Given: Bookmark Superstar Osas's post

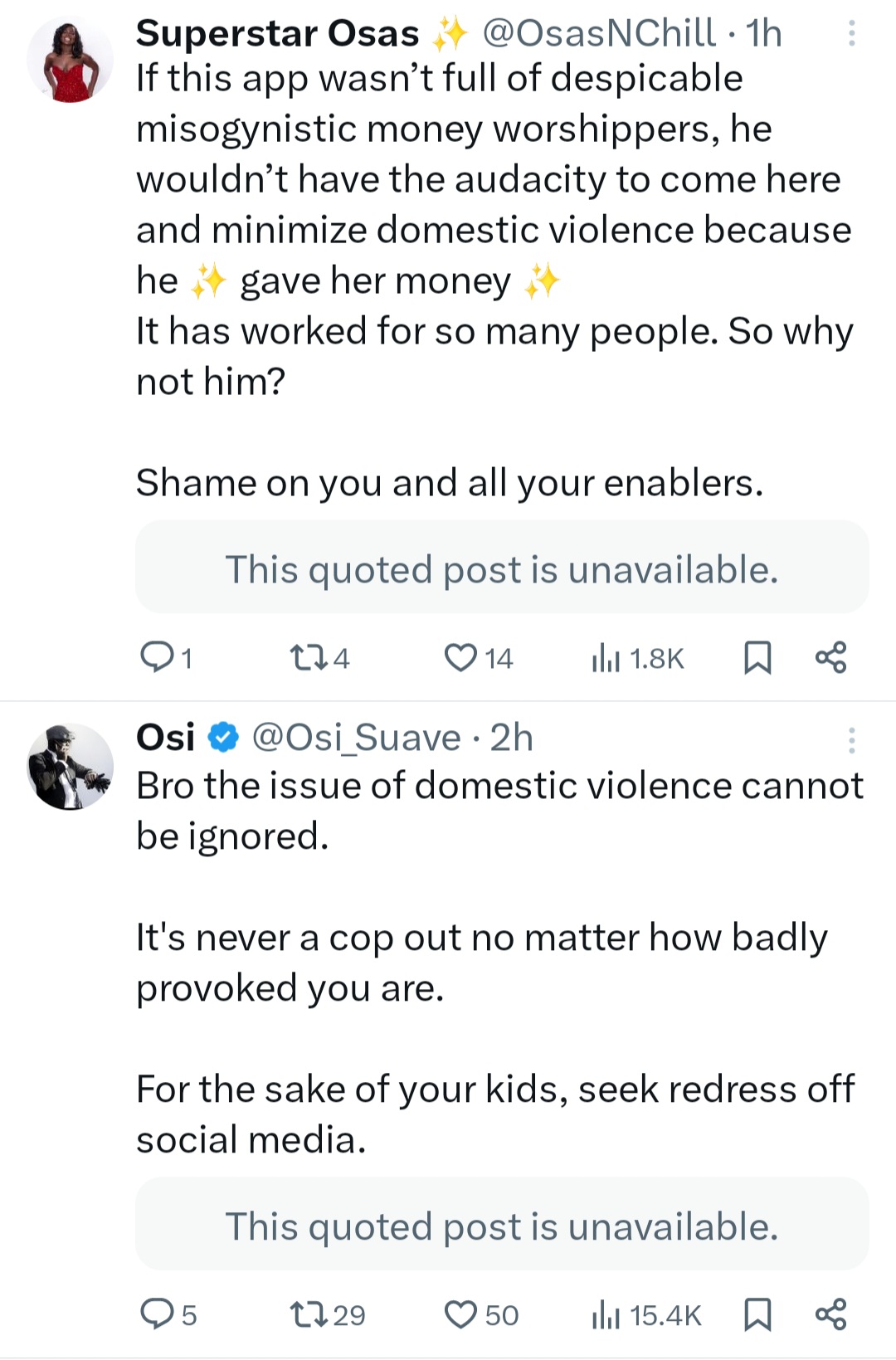Looking at the screenshot, I should point(757,657).
